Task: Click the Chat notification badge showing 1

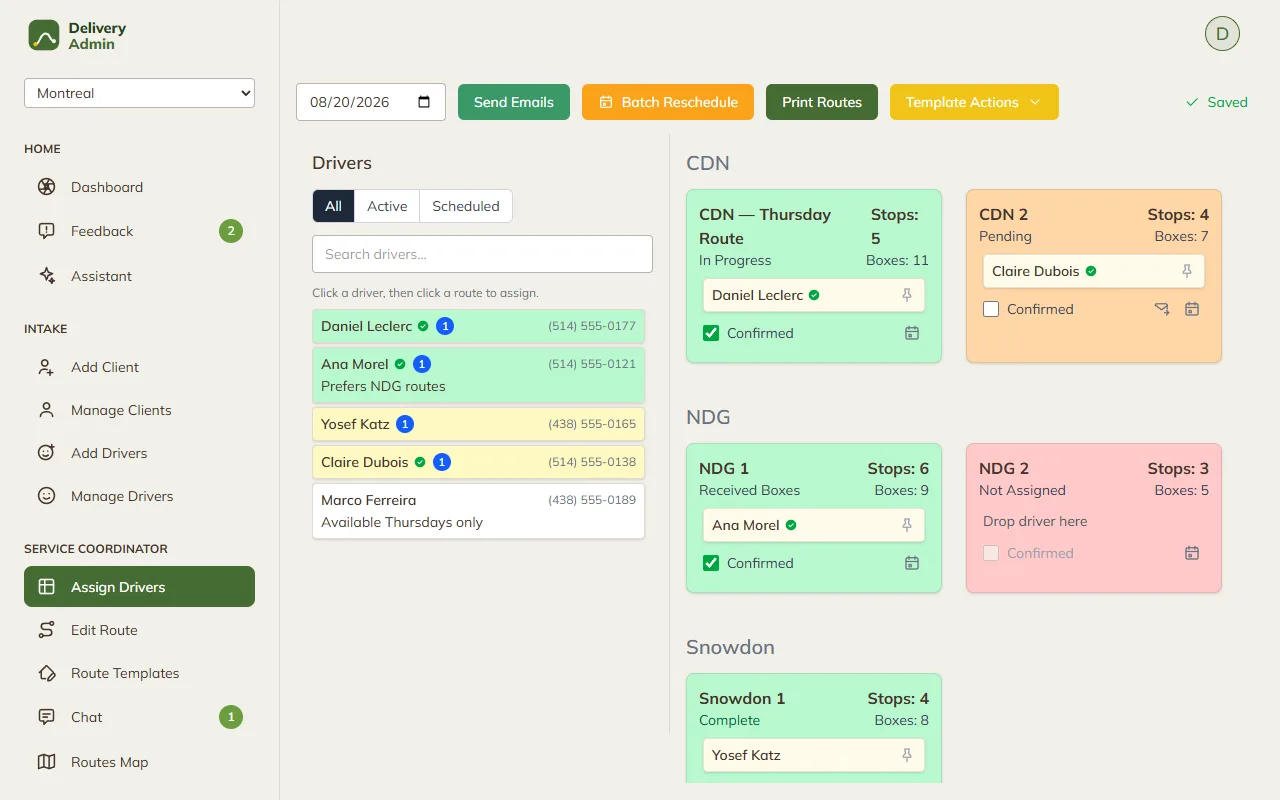Action: click(x=231, y=717)
